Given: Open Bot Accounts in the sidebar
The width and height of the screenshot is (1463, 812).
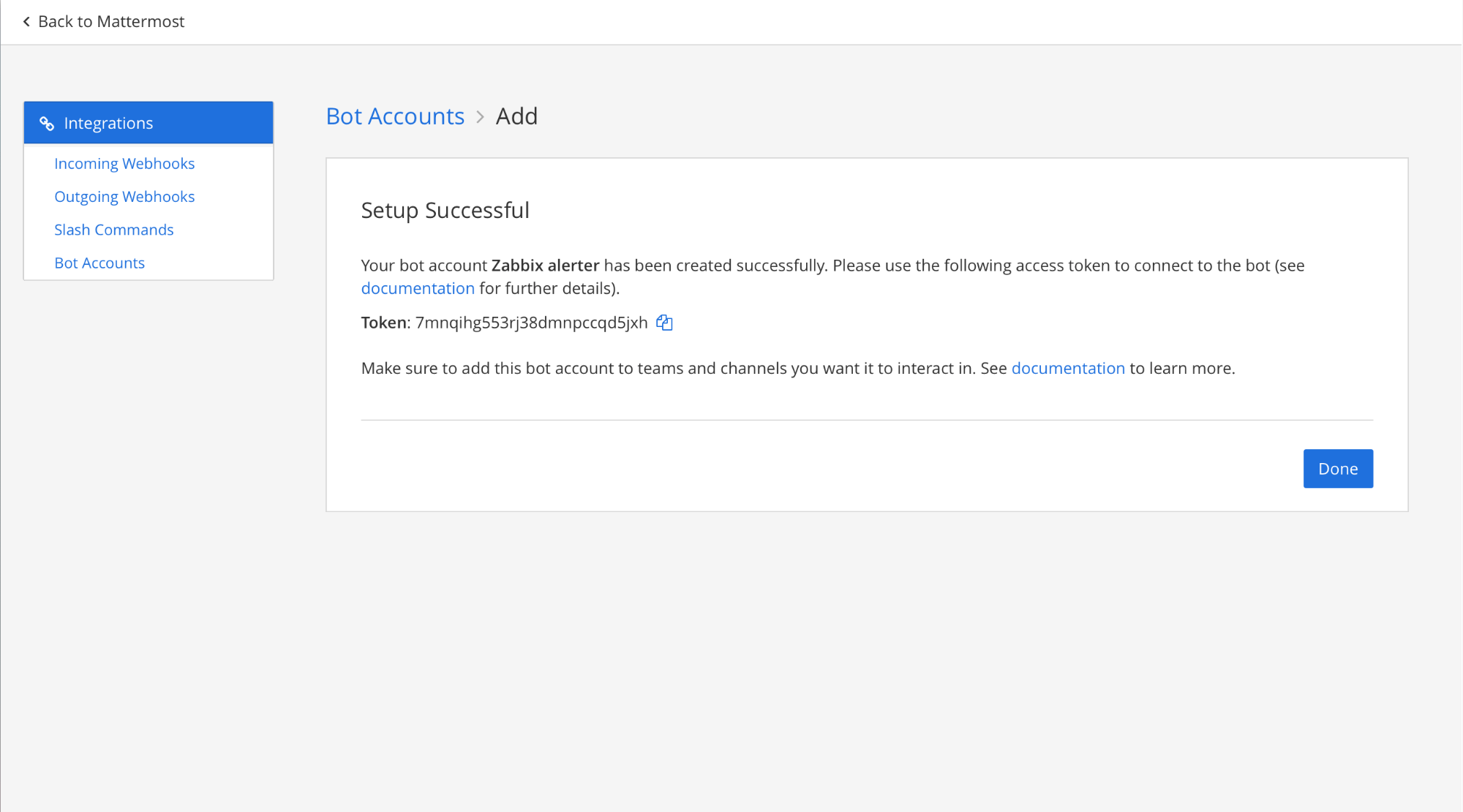Looking at the screenshot, I should tap(99, 263).
